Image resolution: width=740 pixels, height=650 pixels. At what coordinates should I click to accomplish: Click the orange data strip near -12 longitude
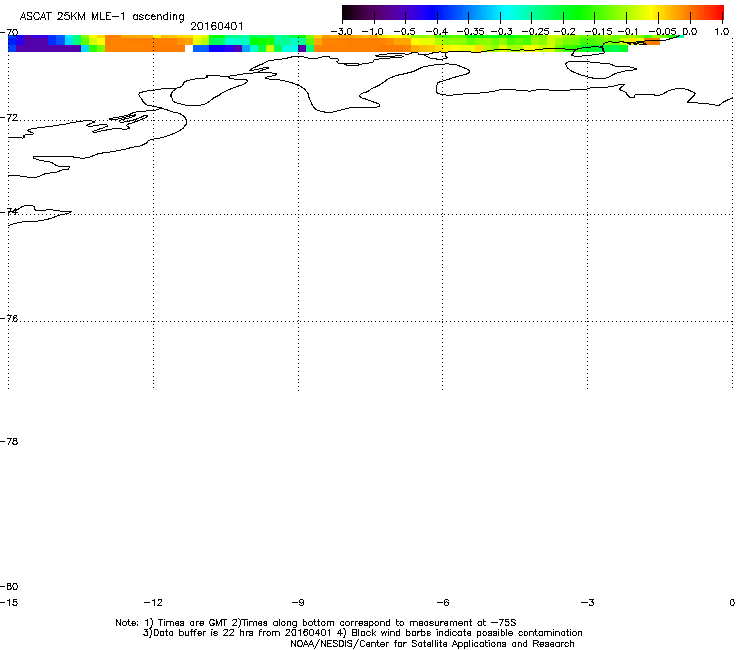(x=144, y=43)
